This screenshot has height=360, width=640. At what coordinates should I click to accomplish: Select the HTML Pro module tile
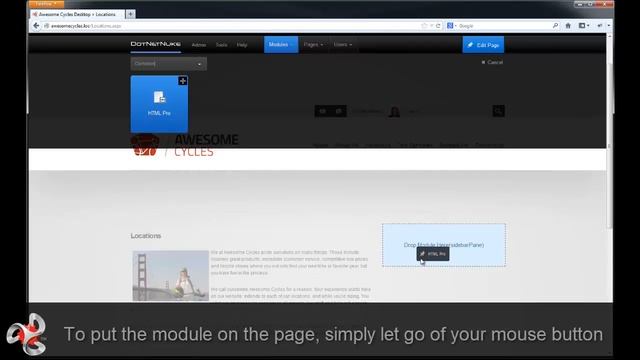(159, 104)
